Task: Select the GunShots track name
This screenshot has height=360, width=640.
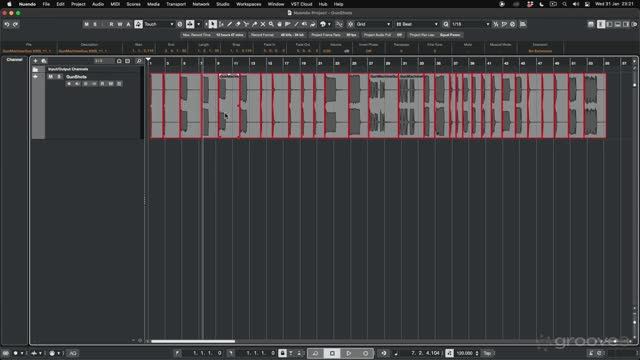Action: (76, 77)
